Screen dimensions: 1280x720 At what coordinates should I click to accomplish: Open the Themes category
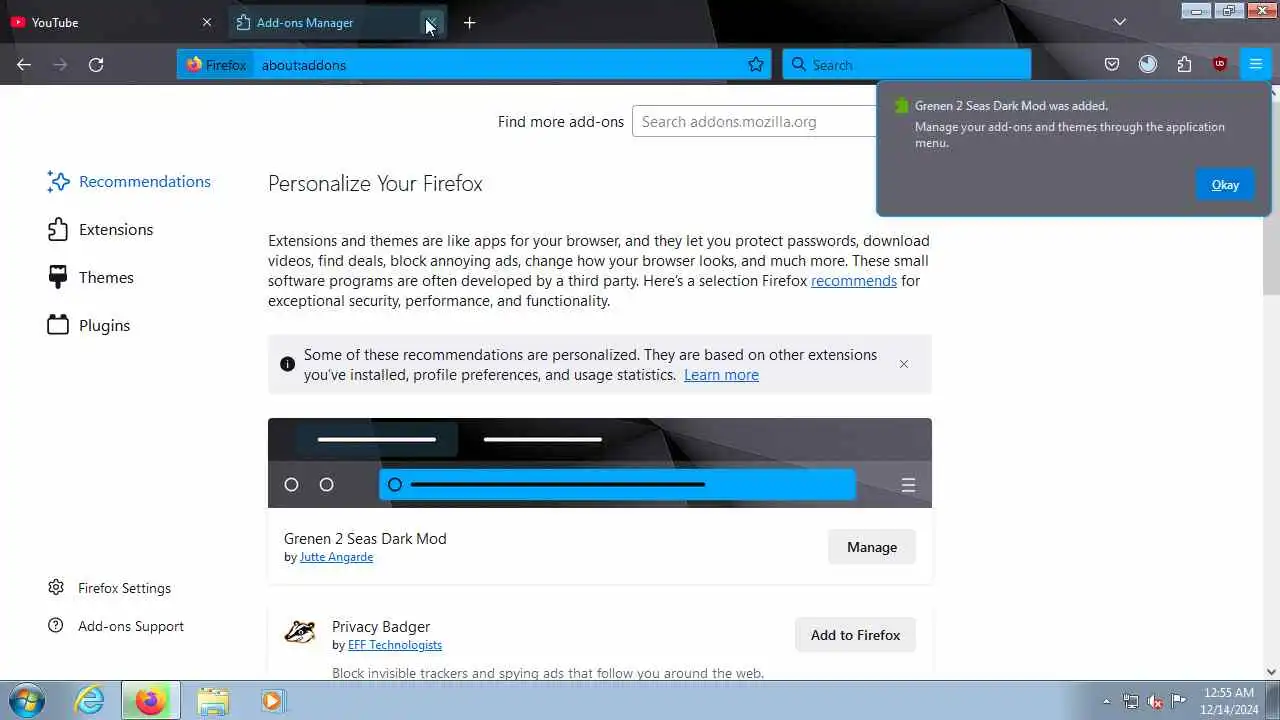90,278
